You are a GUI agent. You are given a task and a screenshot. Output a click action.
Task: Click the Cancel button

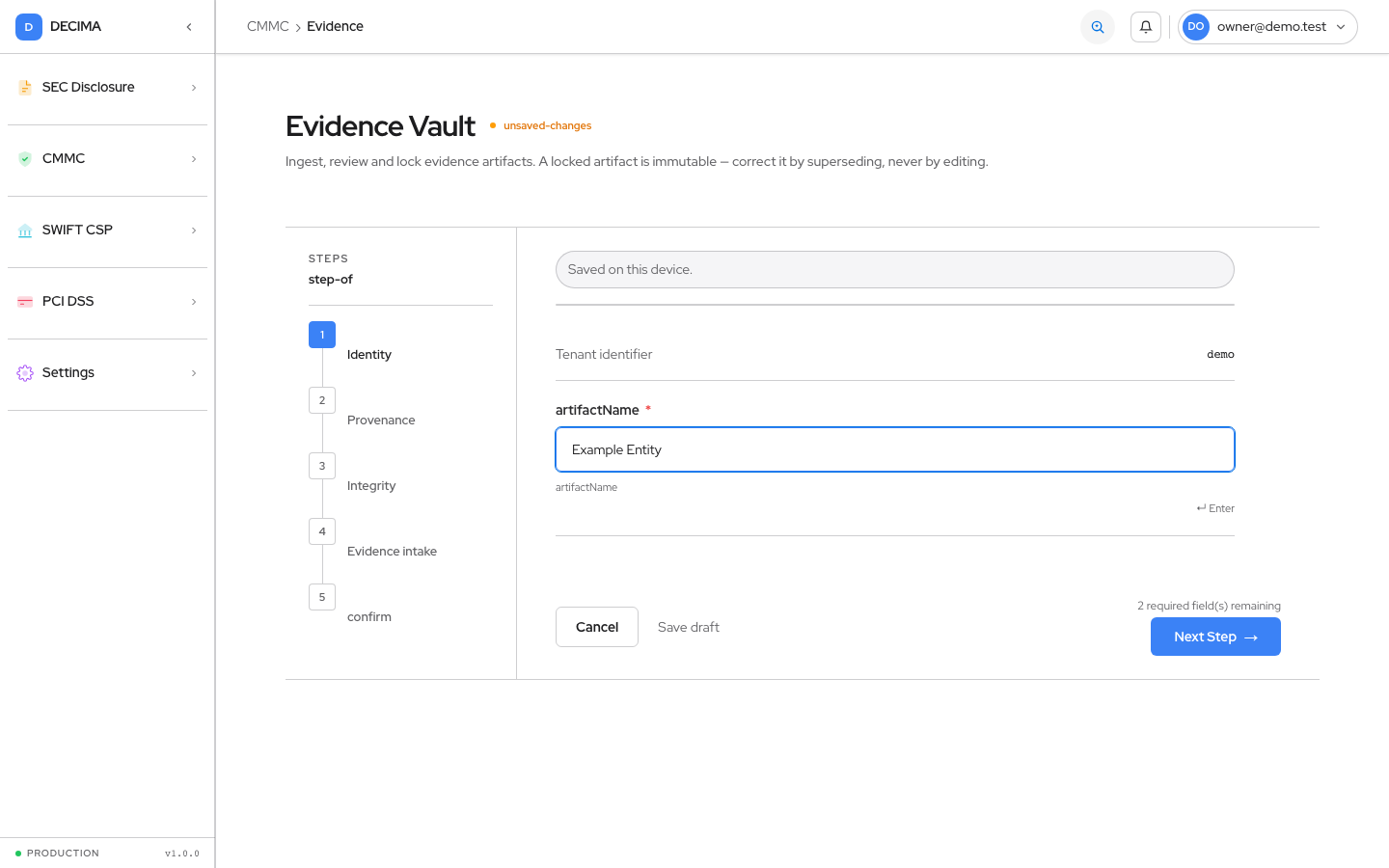pos(597,627)
